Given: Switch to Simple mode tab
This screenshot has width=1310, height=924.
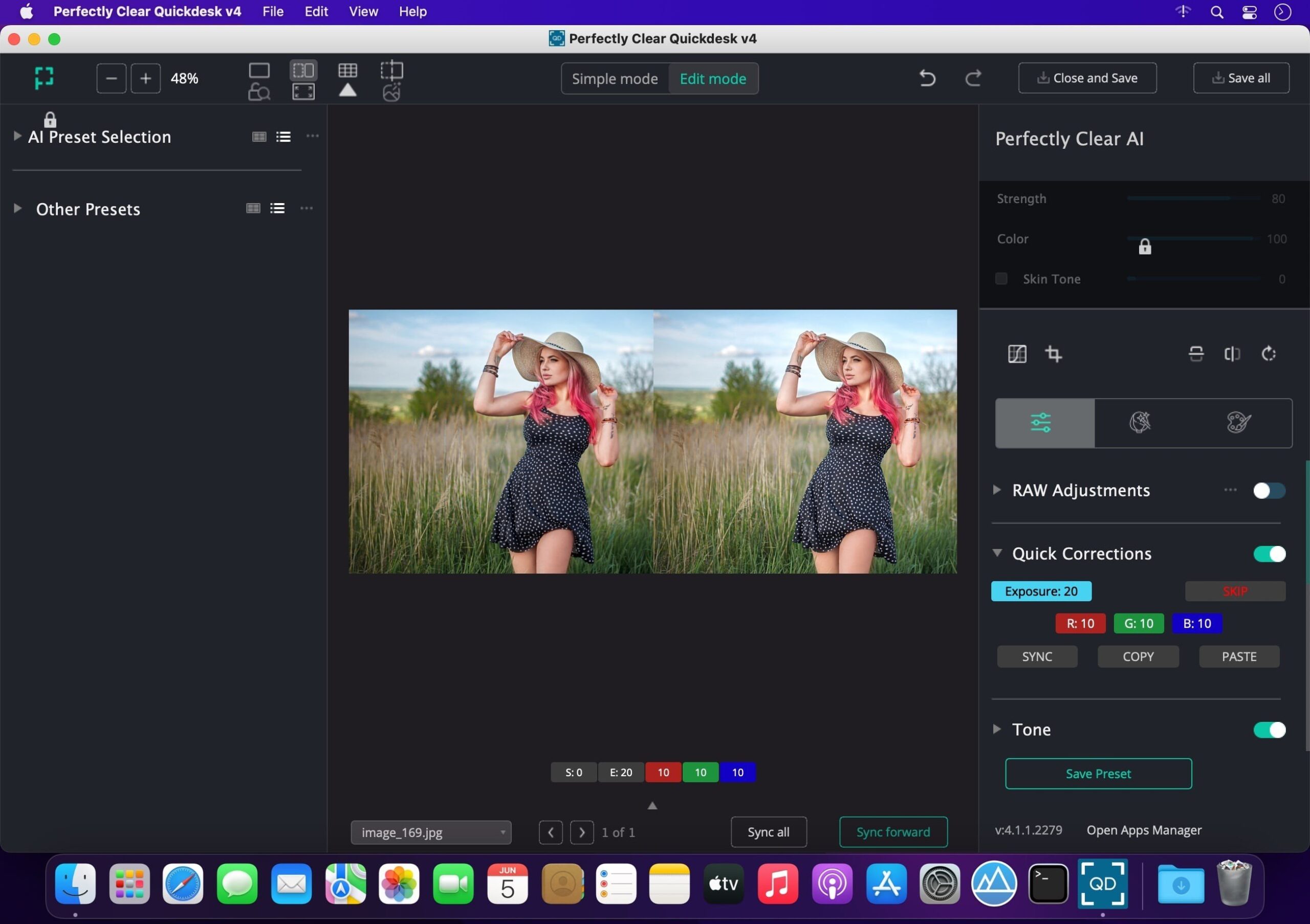Looking at the screenshot, I should (615, 79).
